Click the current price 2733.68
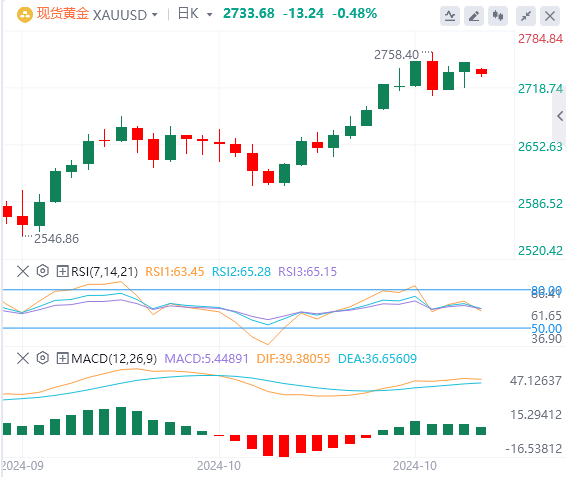The width and height of the screenshot is (566, 477). 249,14
